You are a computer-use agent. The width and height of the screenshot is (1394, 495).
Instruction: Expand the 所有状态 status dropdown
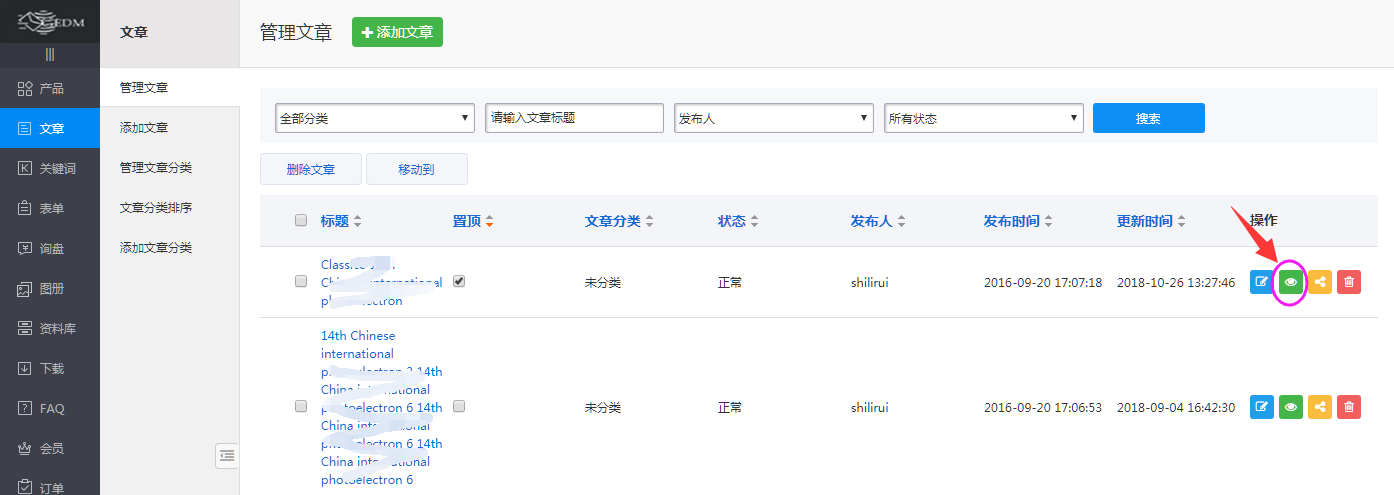(984, 118)
